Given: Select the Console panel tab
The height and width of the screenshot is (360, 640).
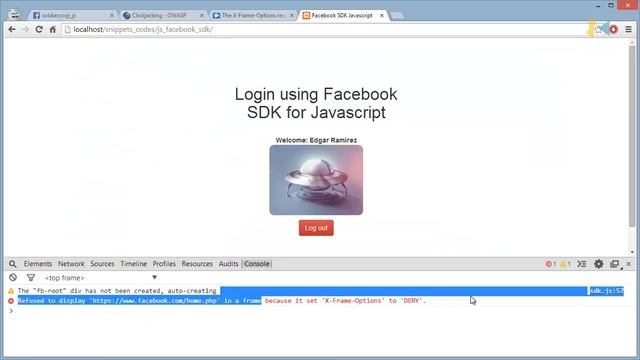Looking at the screenshot, I should (257, 264).
